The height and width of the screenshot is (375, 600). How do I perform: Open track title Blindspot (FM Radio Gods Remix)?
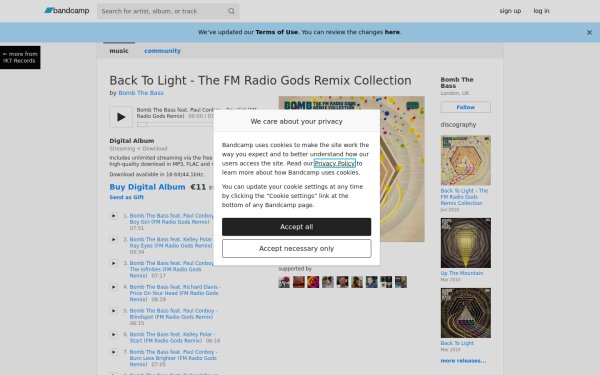click(x=173, y=314)
